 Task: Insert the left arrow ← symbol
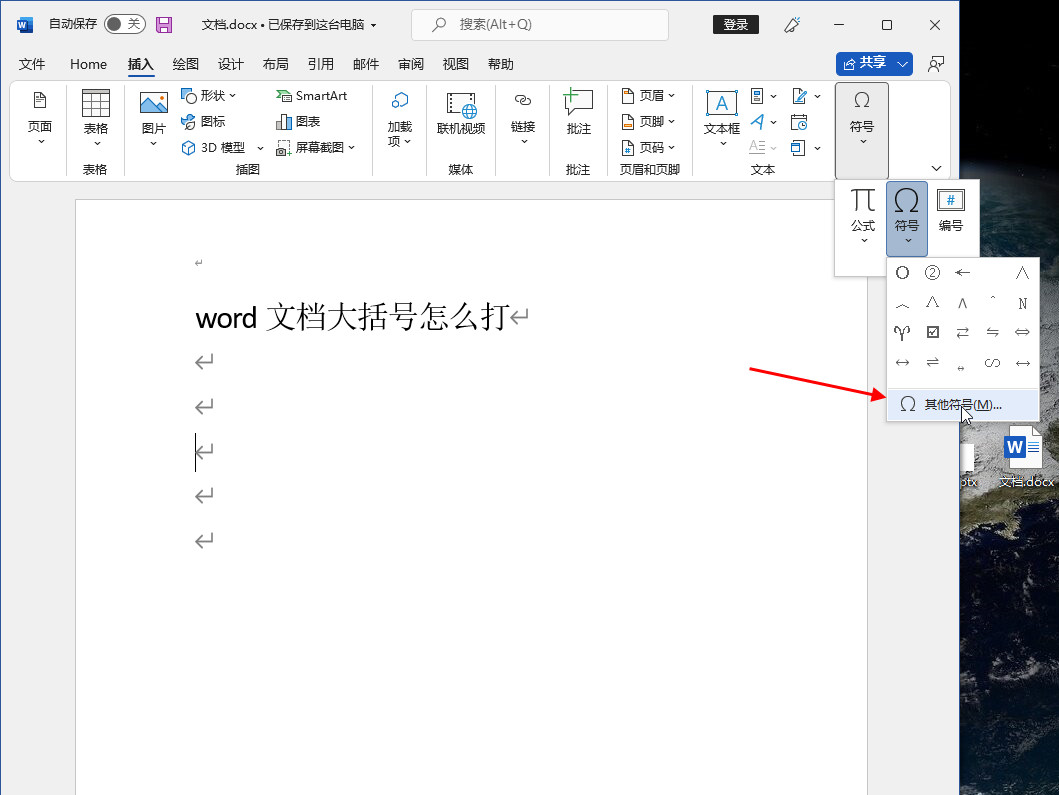[962, 273]
